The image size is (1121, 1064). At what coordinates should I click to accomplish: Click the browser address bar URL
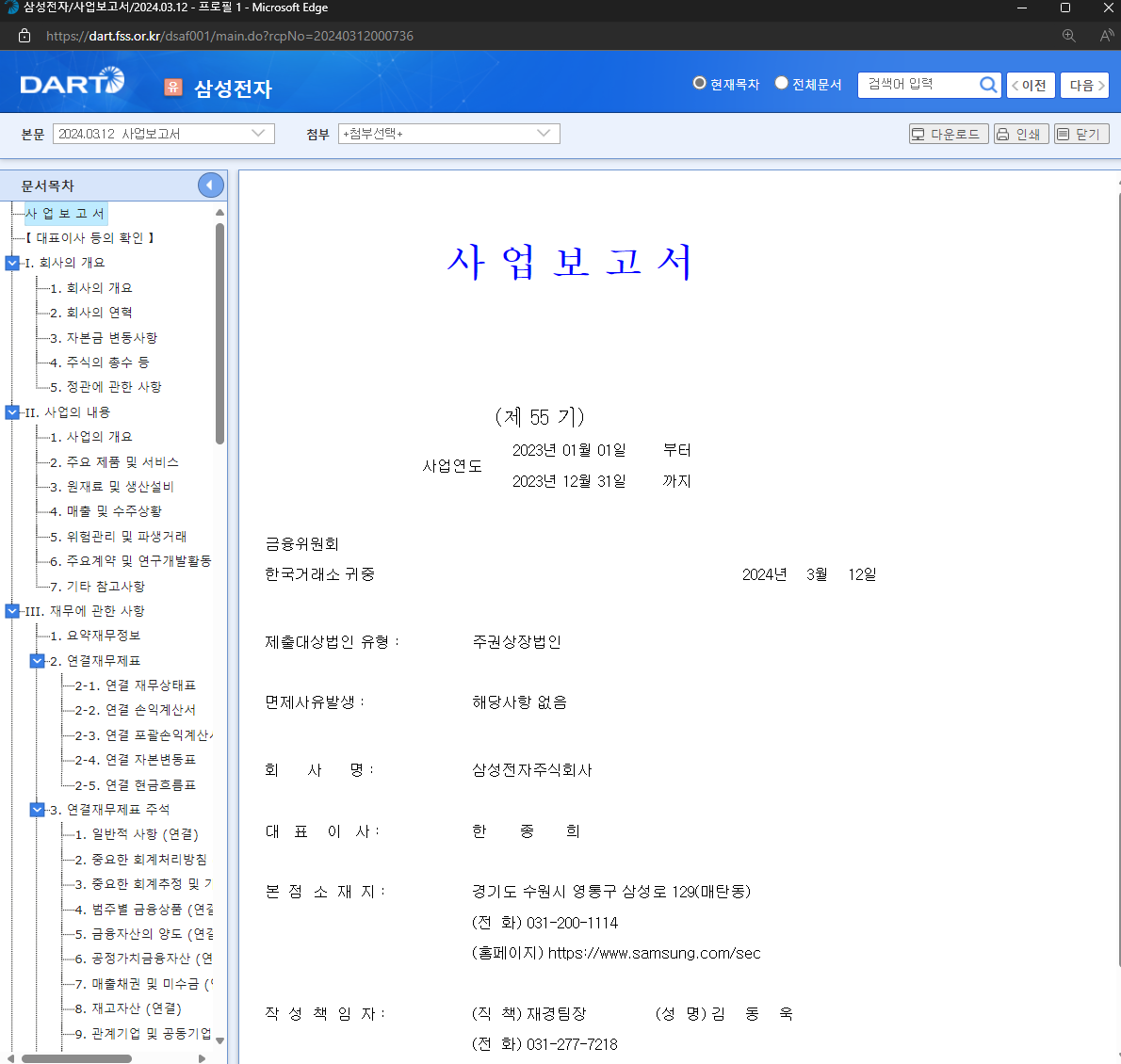point(230,36)
